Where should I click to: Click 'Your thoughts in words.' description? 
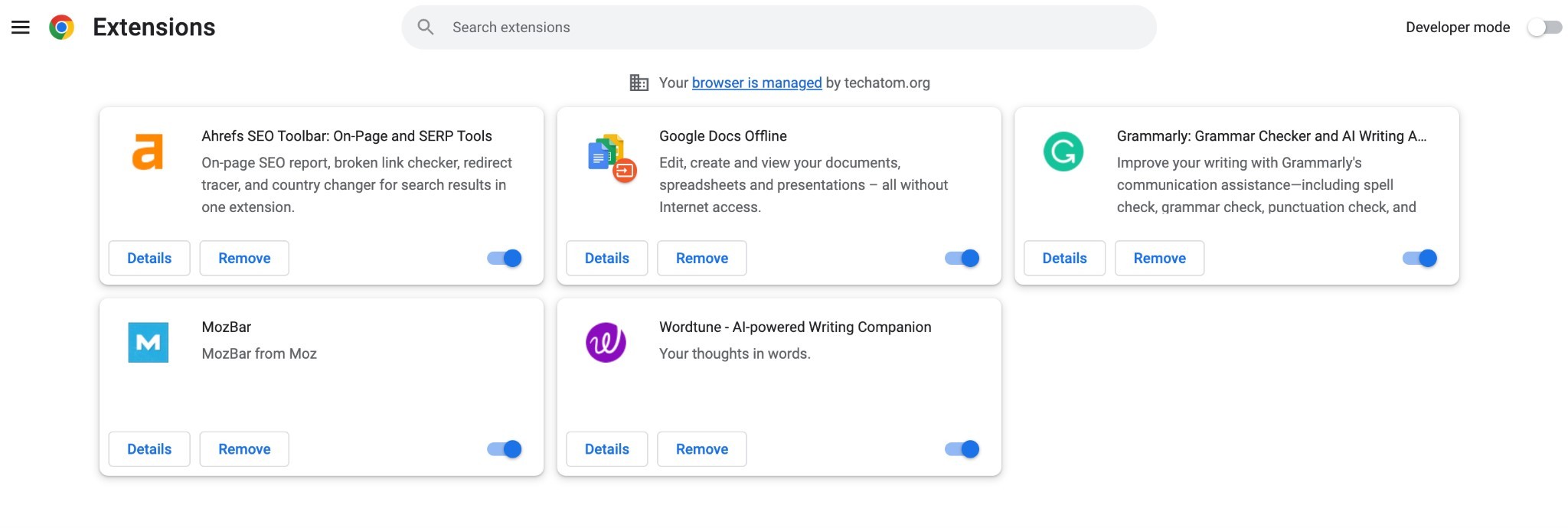click(735, 354)
